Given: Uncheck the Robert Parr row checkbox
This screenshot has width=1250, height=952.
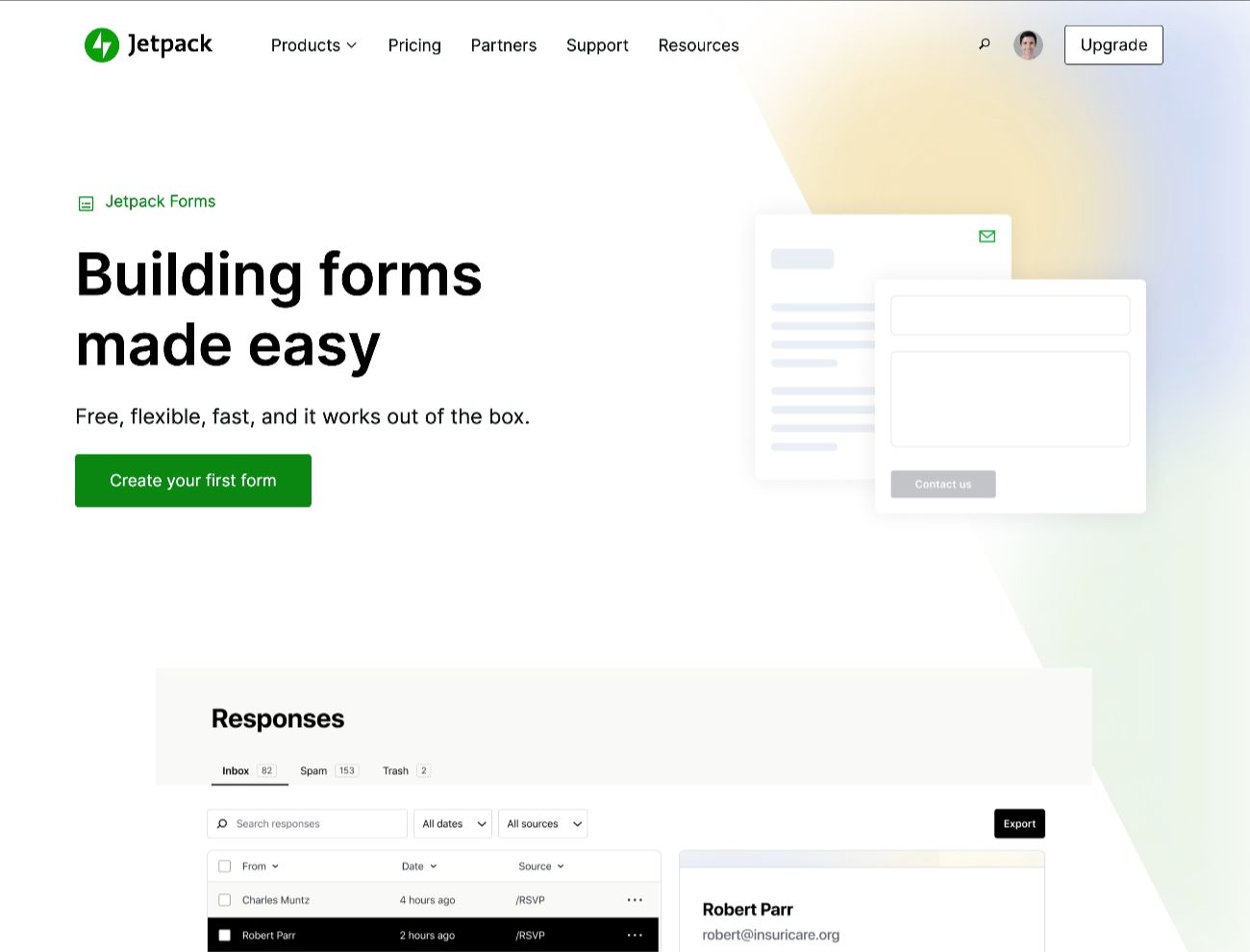Looking at the screenshot, I should [224, 935].
